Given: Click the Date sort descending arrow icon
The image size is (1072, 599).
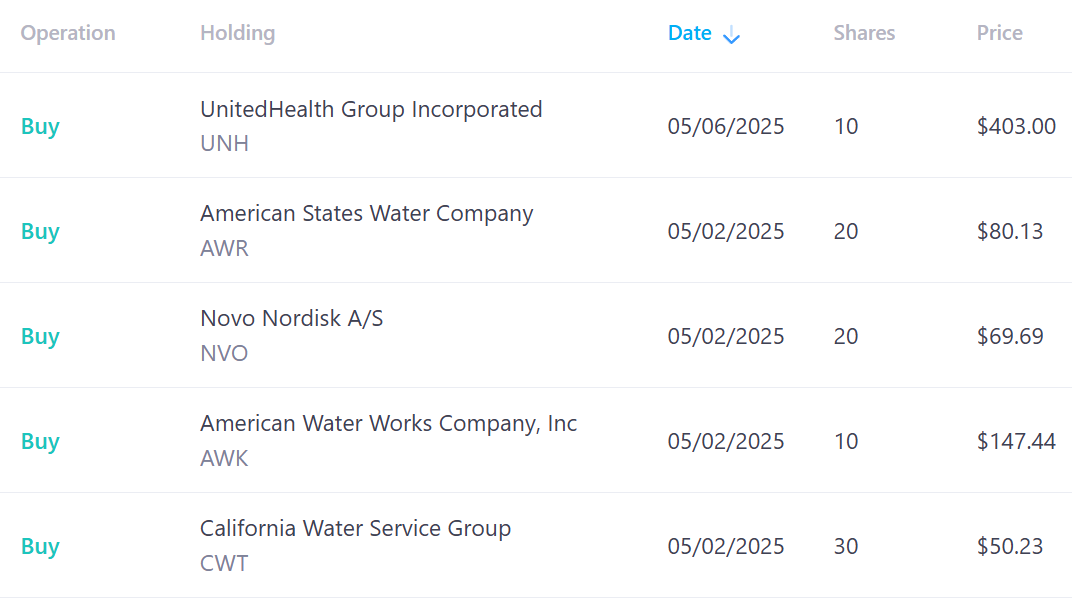Looking at the screenshot, I should tap(732, 35).
